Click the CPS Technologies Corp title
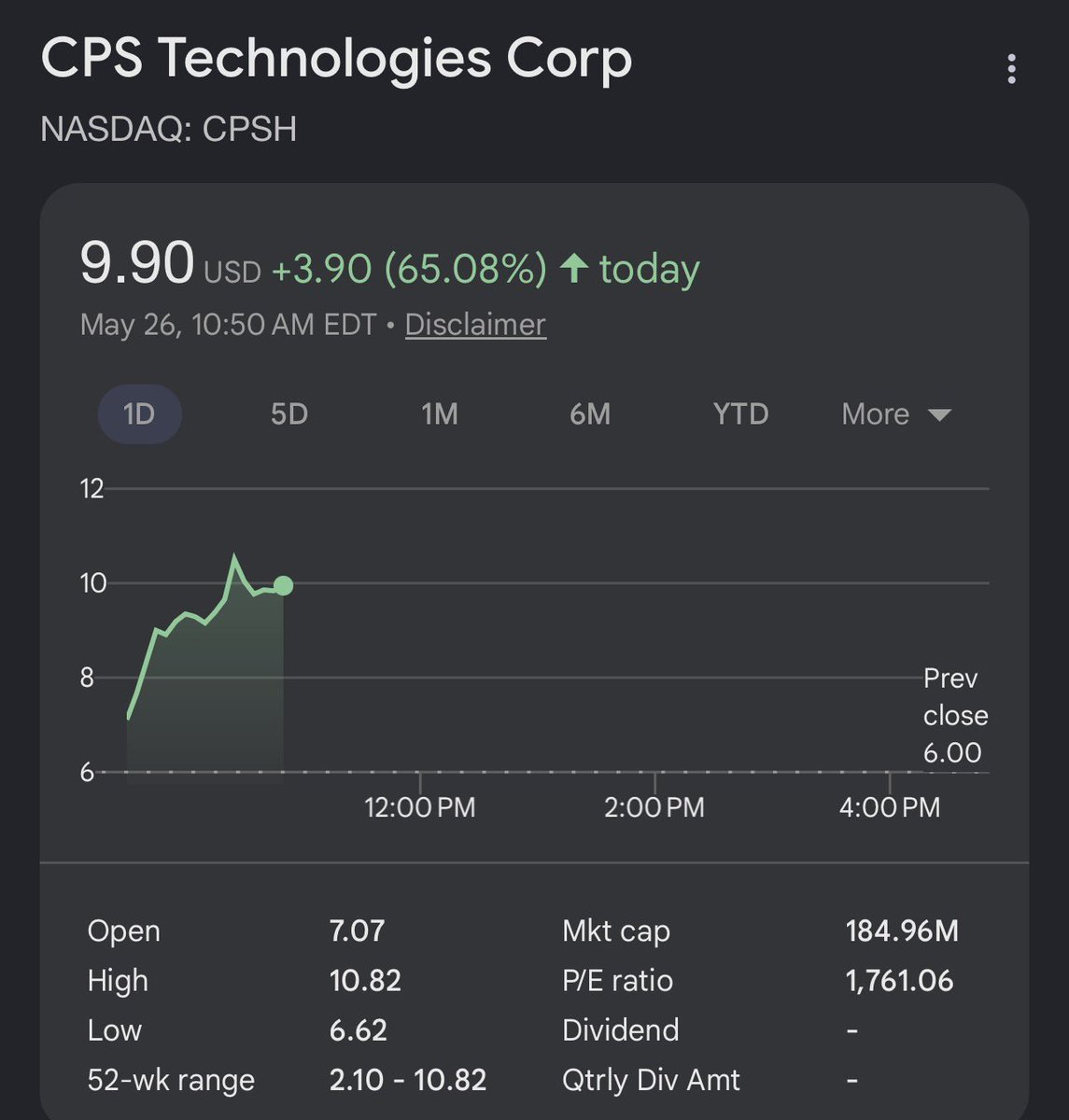 [336, 58]
